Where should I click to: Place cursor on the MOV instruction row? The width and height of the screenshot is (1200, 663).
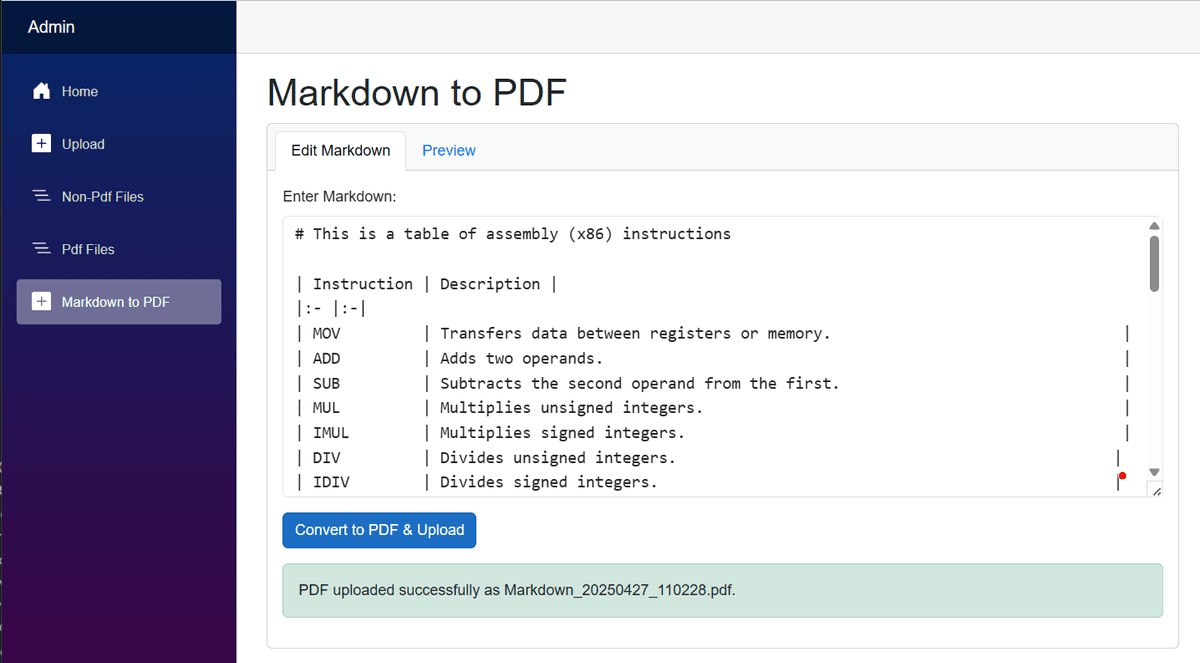point(713,333)
